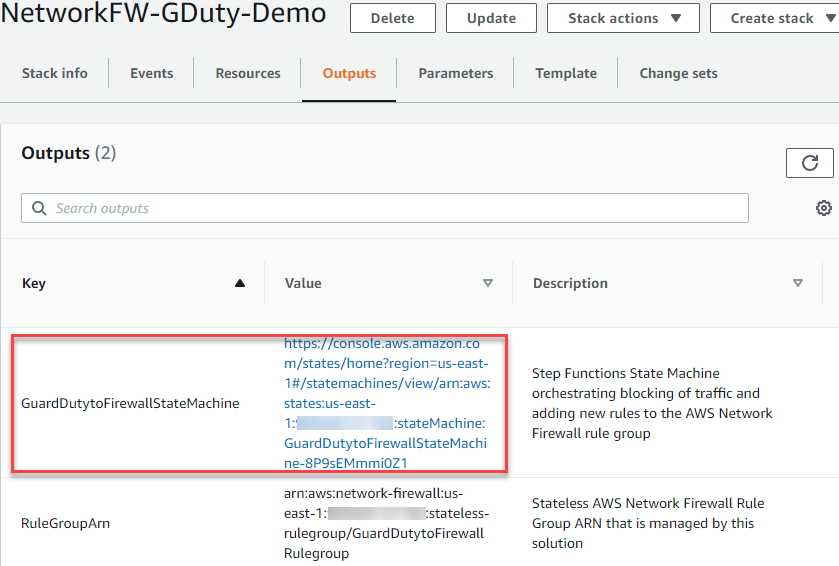
Task: Switch to the Events tab
Action: (x=151, y=73)
